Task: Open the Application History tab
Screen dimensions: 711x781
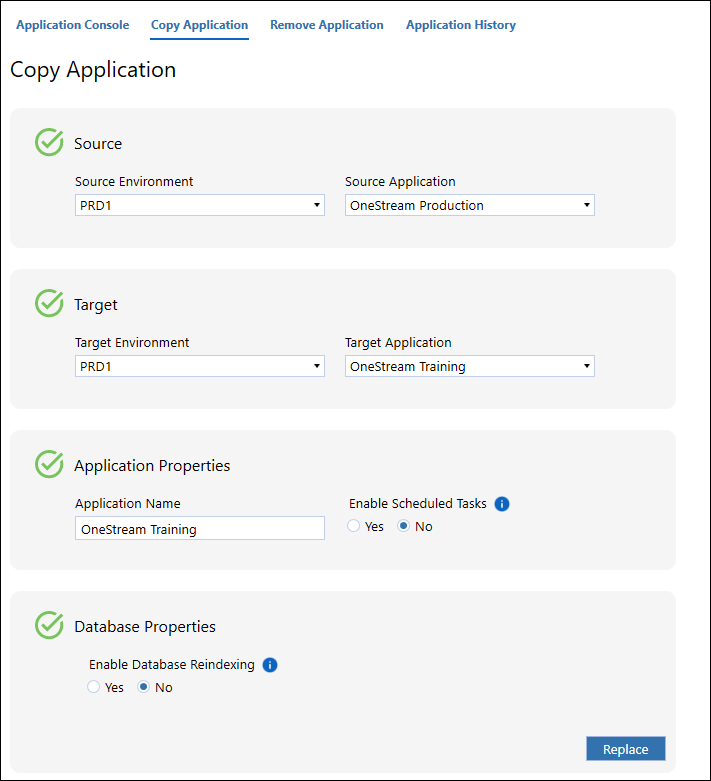Action: click(x=461, y=25)
